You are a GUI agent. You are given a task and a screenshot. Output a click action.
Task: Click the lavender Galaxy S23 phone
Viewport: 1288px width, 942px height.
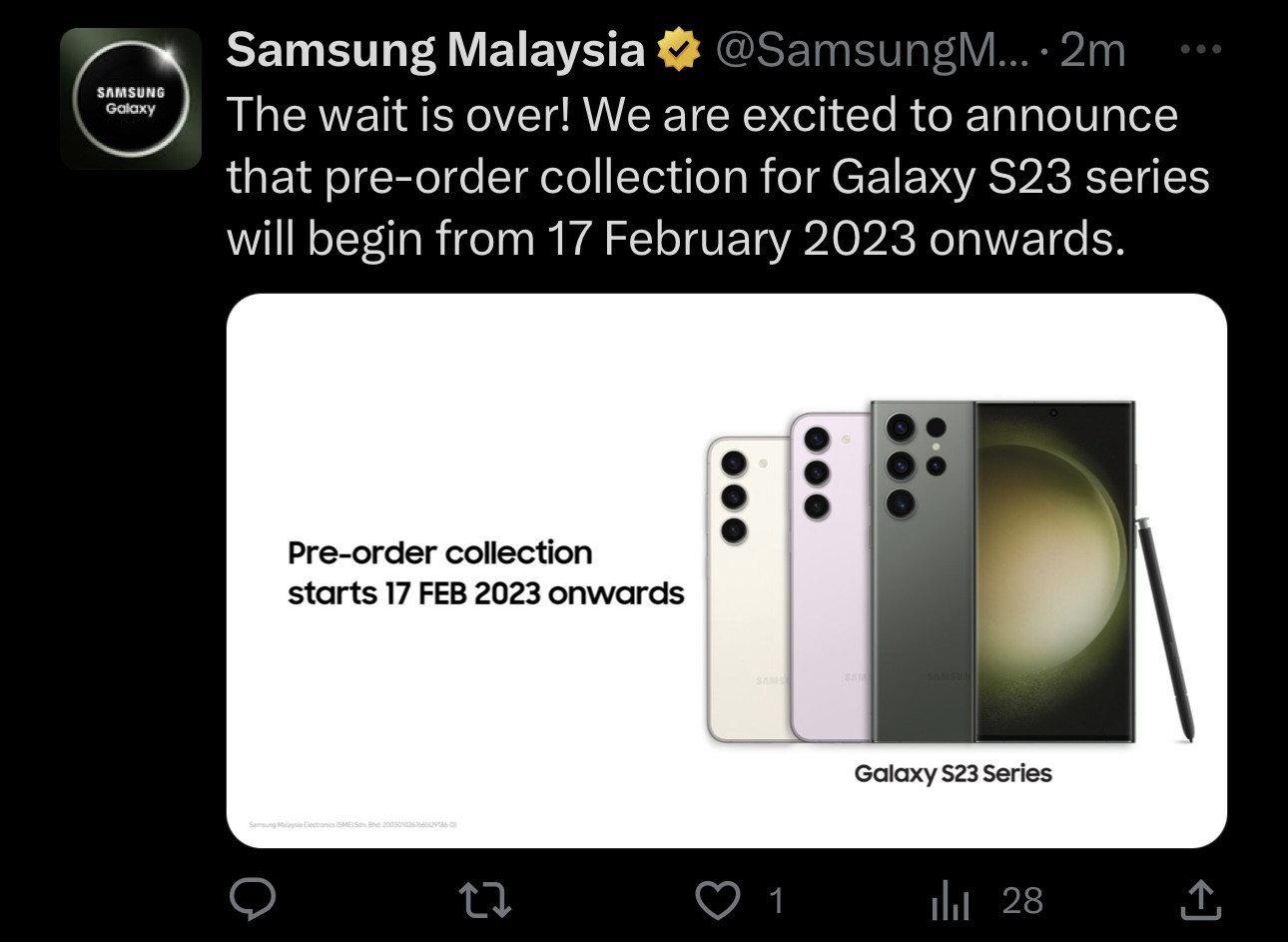[831, 577]
